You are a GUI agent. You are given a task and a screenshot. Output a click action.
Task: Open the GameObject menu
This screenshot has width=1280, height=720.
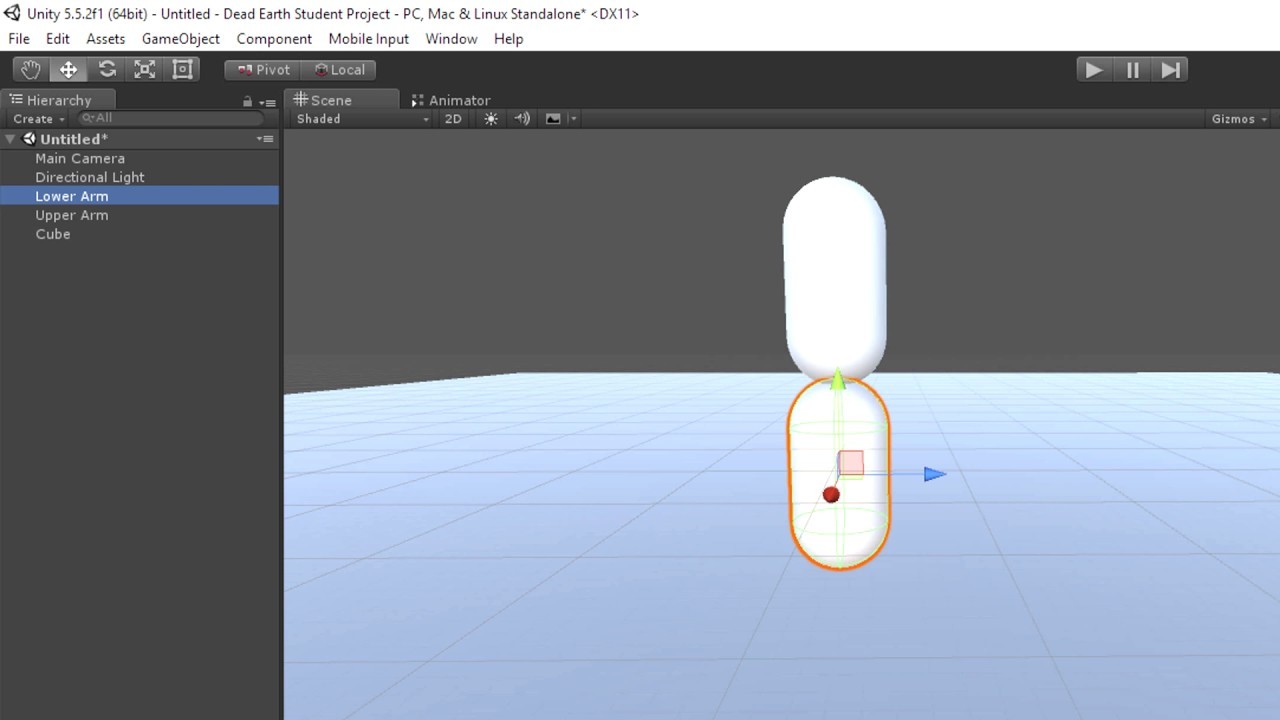pos(180,39)
